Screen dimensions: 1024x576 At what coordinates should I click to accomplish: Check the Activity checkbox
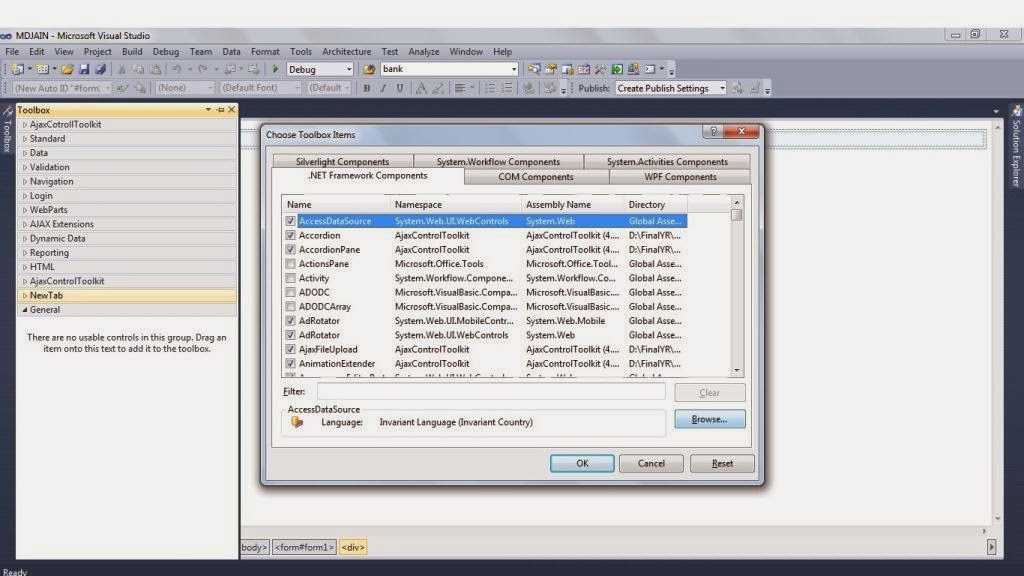(290, 278)
